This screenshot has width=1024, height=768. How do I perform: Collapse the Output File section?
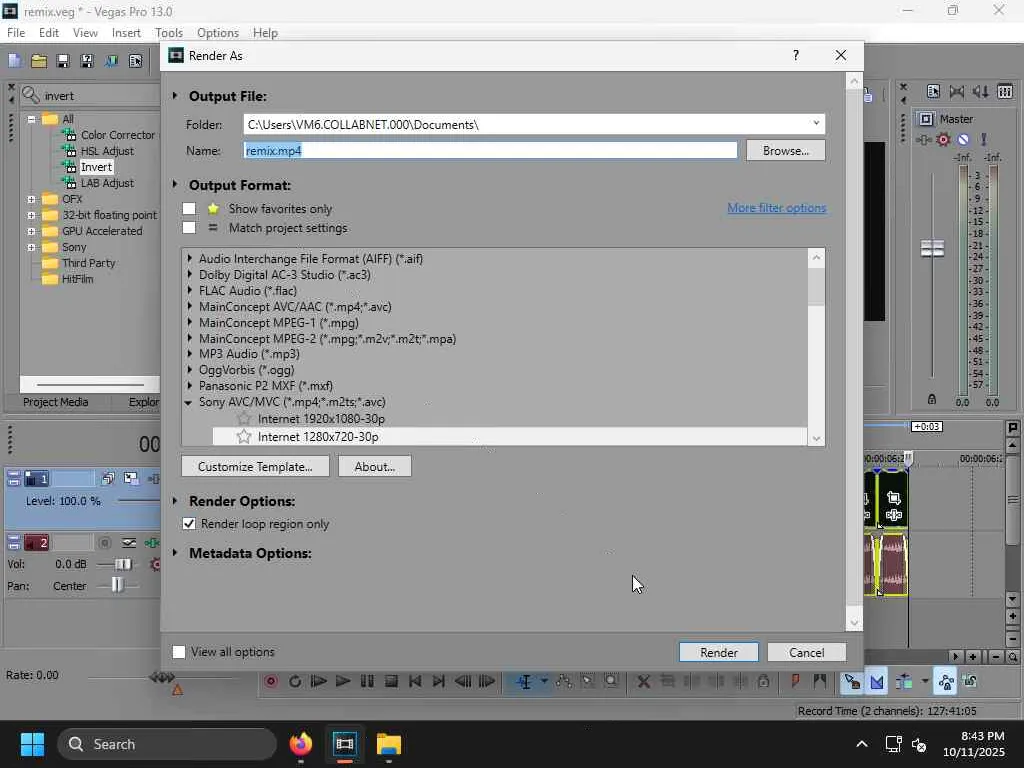tap(175, 96)
